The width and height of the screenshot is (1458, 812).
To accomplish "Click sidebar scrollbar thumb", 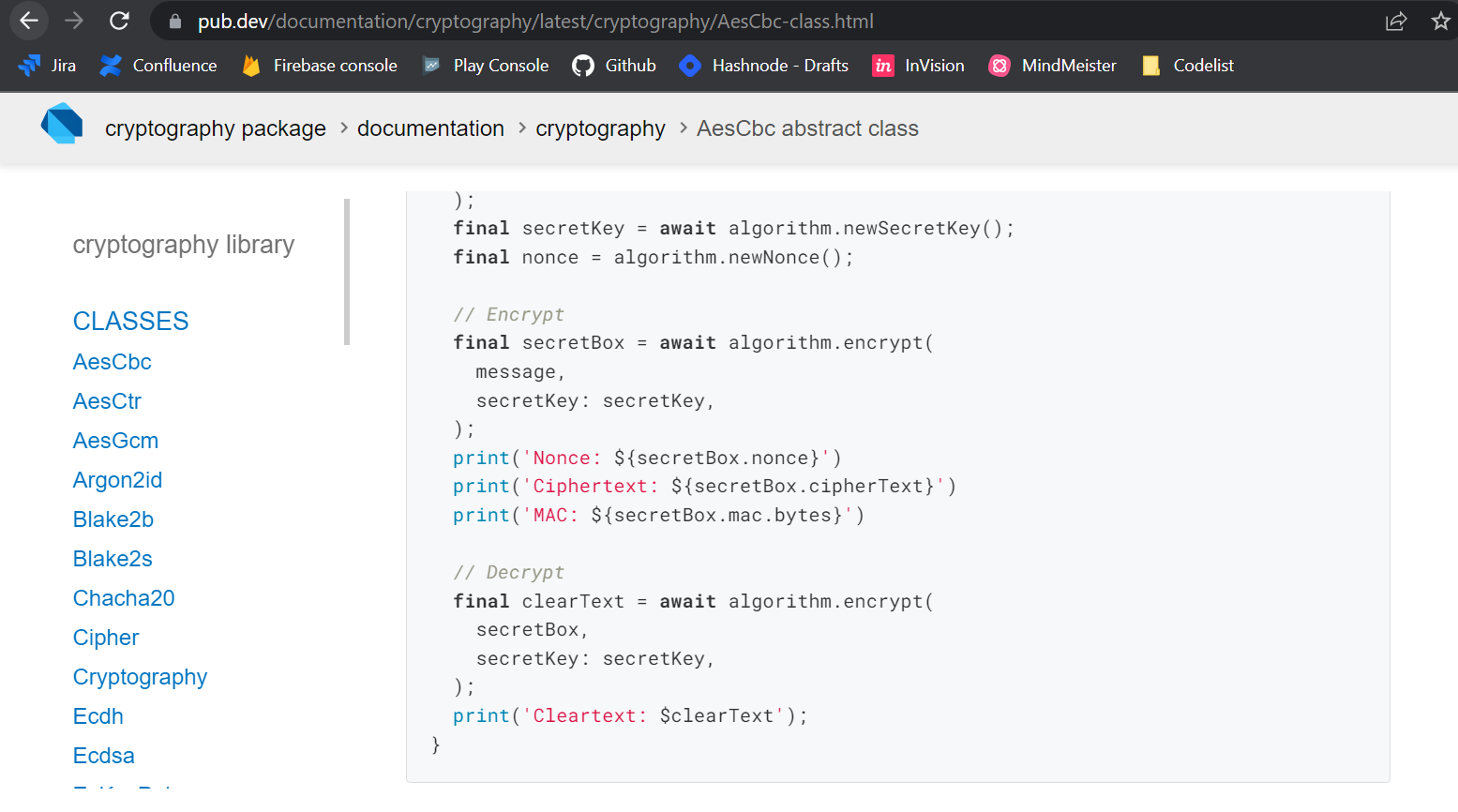I will tap(347, 272).
